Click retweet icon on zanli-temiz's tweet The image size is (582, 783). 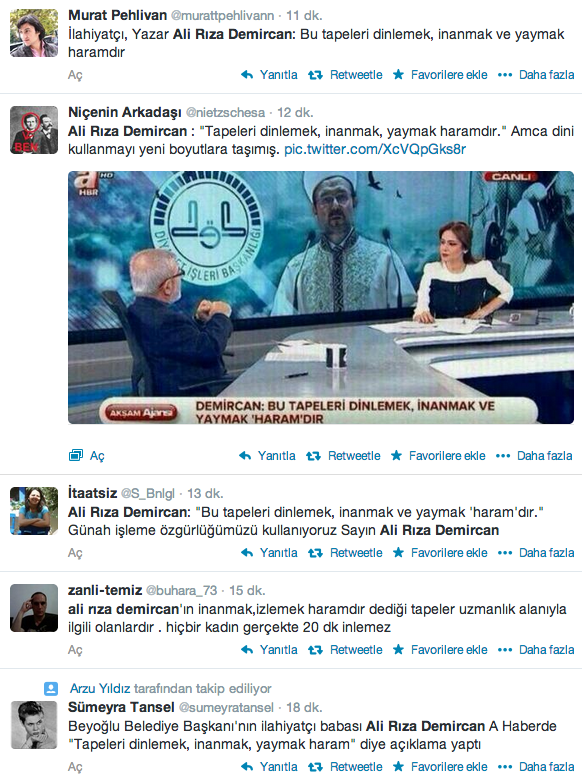pyautogui.click(x=315, y=650)
